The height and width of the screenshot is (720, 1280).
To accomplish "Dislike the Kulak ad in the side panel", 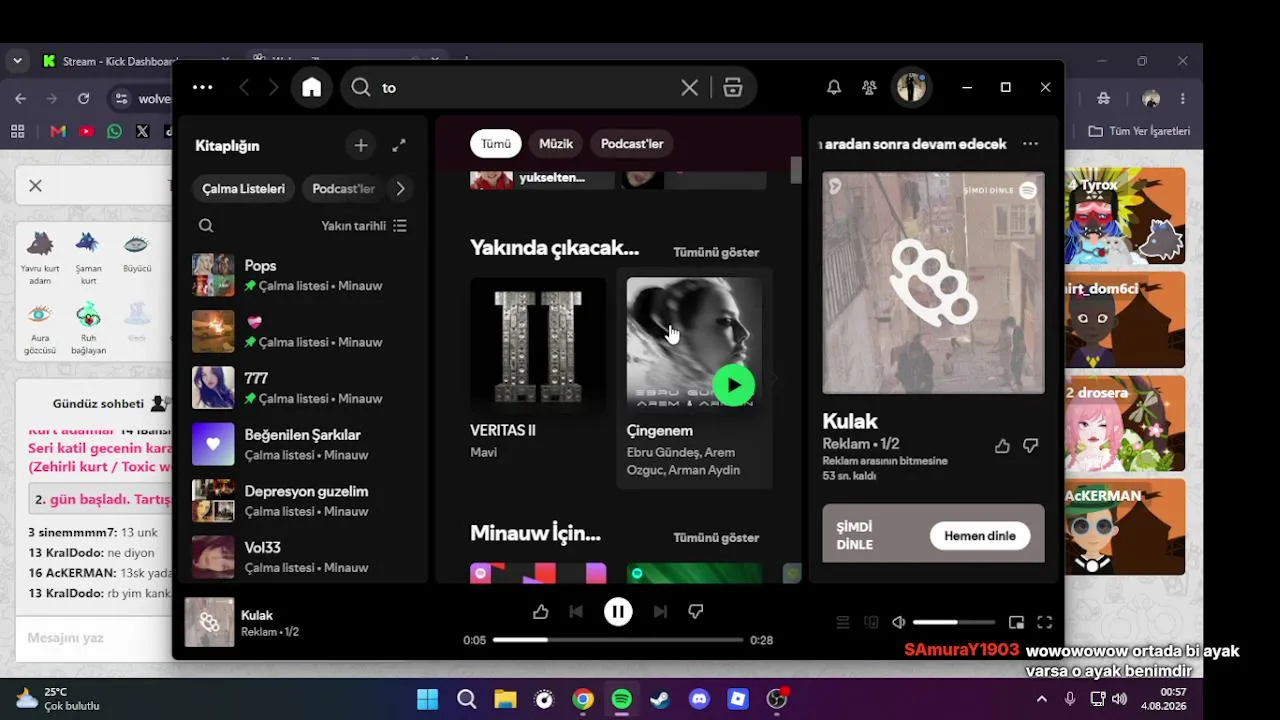I will click(x=1031, y=446).
